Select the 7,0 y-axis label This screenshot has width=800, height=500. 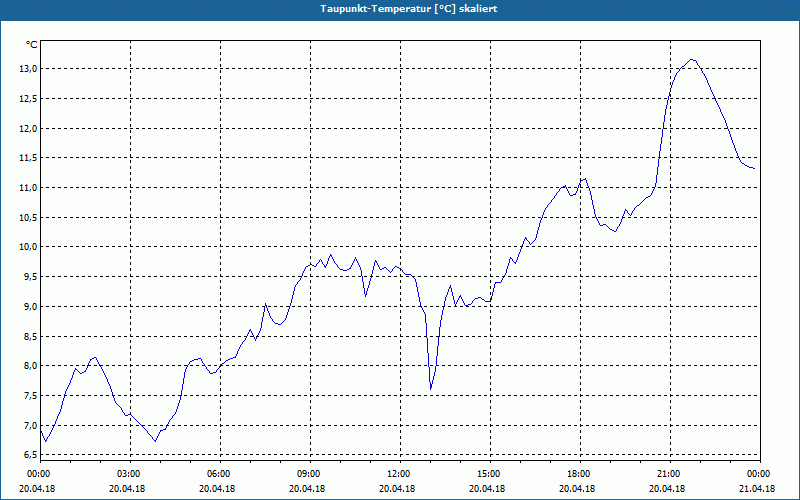click(x=31, y=426)
